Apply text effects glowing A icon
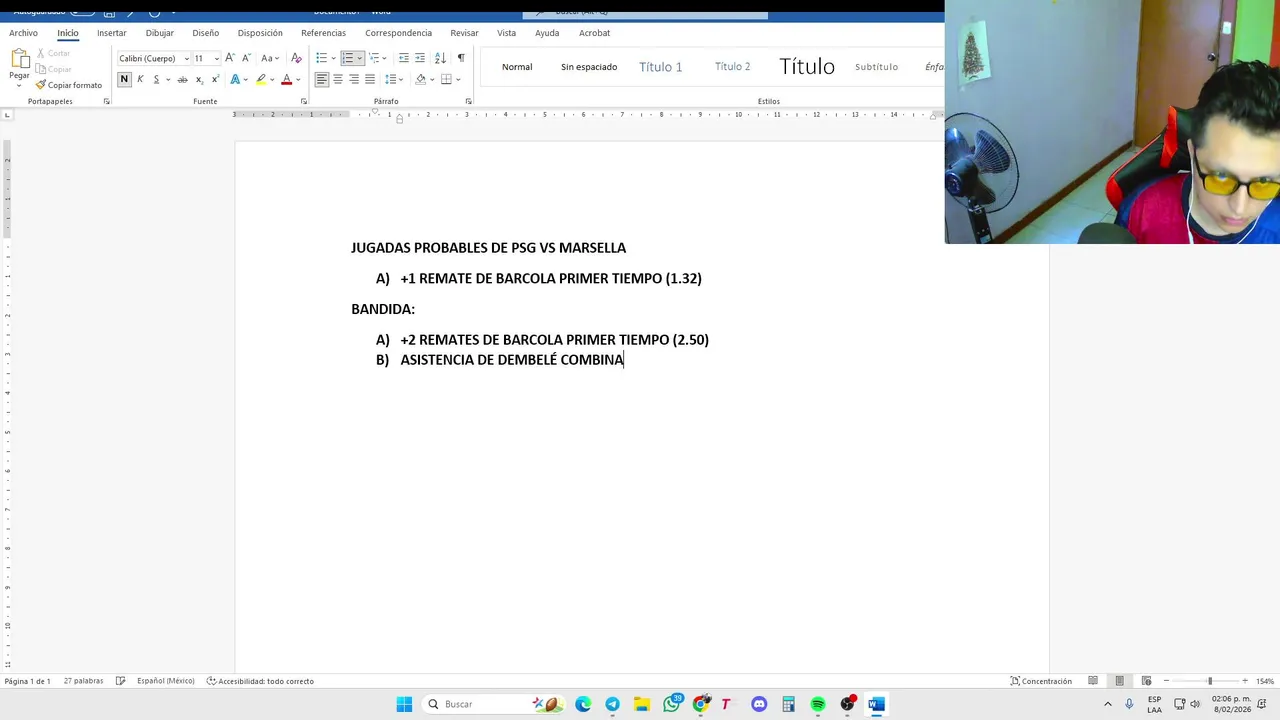Screen dimensions: 1280x720 (235, 79)
